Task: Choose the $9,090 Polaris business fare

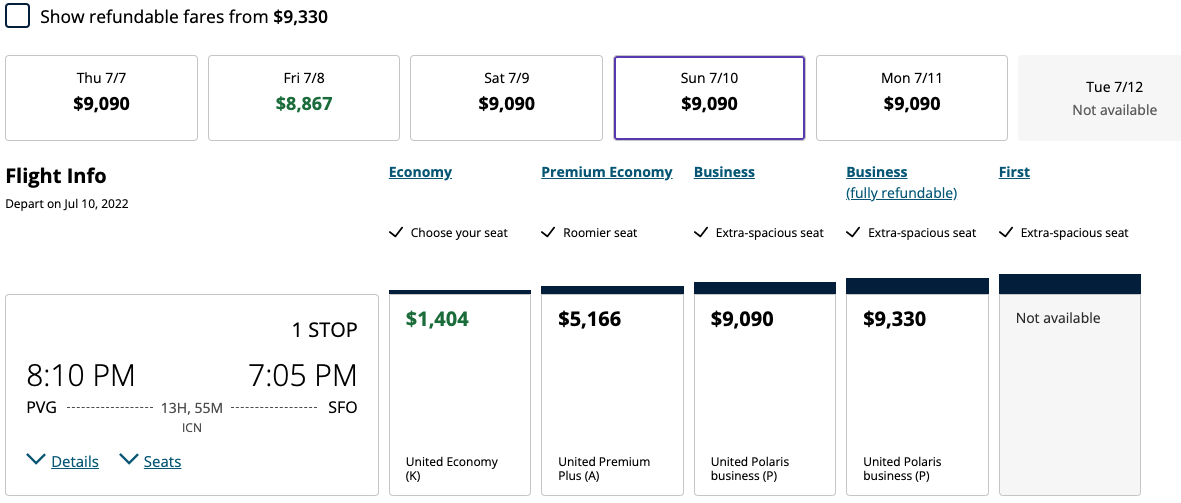Action: [765, 392]
